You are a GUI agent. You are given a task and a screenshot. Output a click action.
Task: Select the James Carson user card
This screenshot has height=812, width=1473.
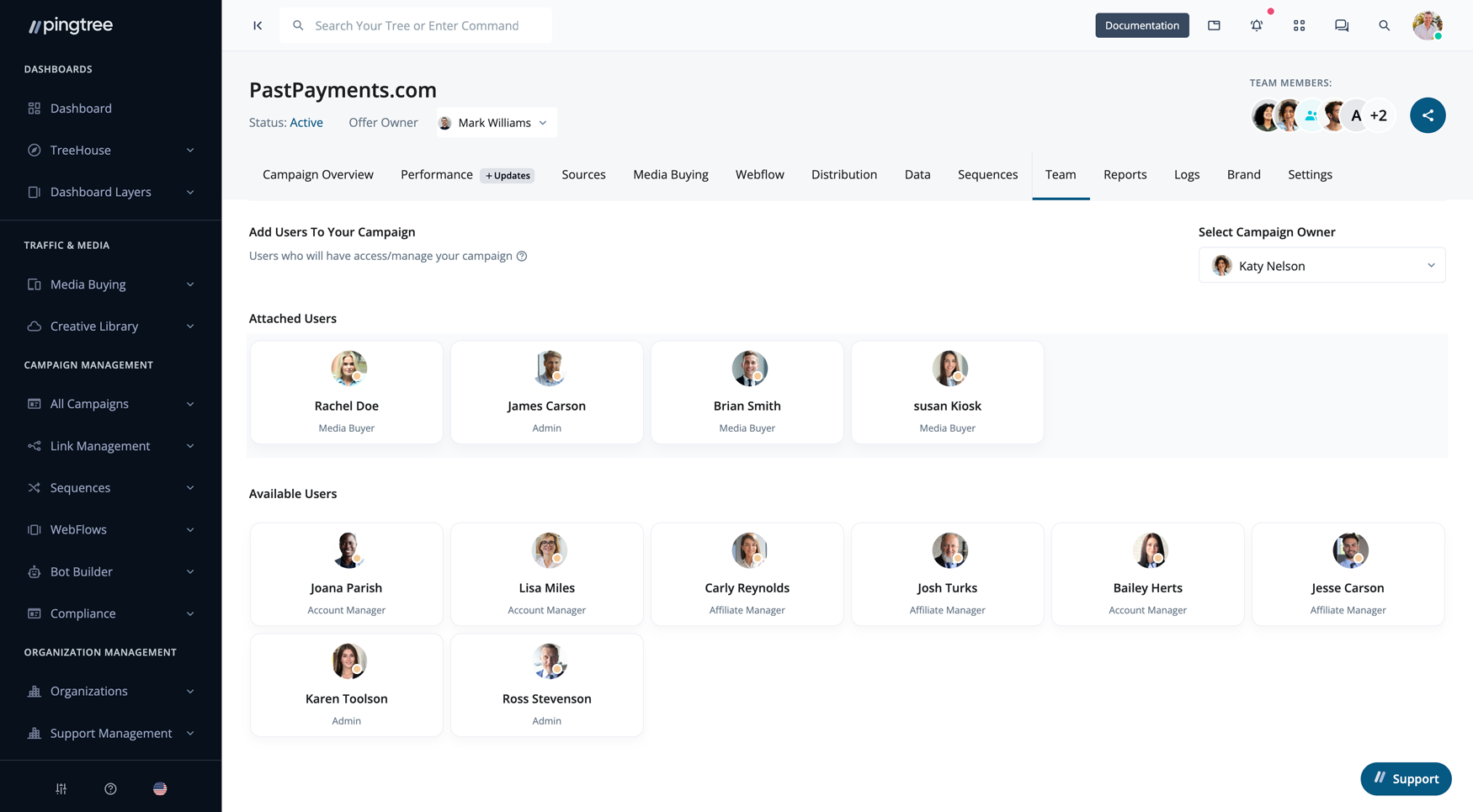546,392
